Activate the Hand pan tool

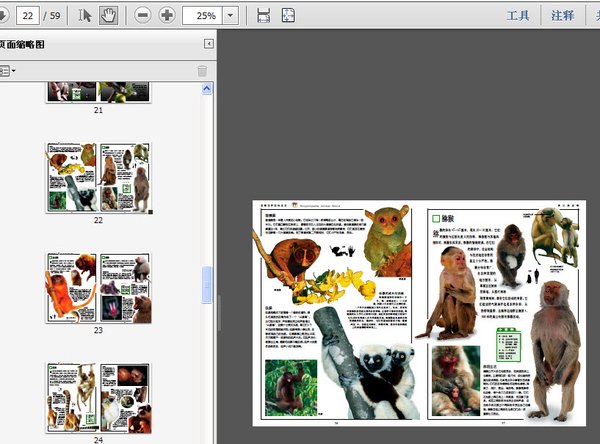click(x=108, y=15)
